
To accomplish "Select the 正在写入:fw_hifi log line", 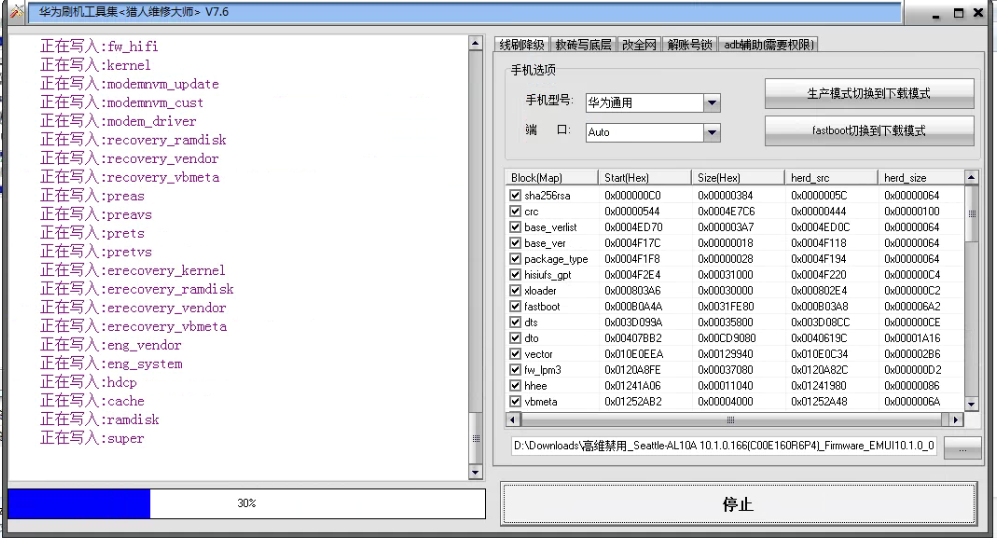I will point(99,46).
